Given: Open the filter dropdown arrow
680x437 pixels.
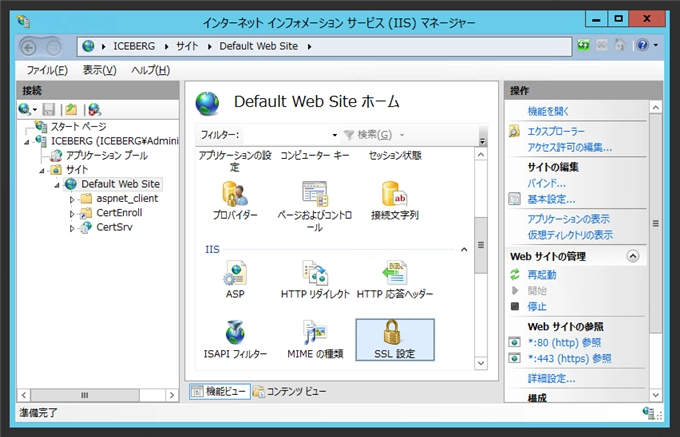Looking at the screenshot, I should pyautogui.click(x=334, y=135).
